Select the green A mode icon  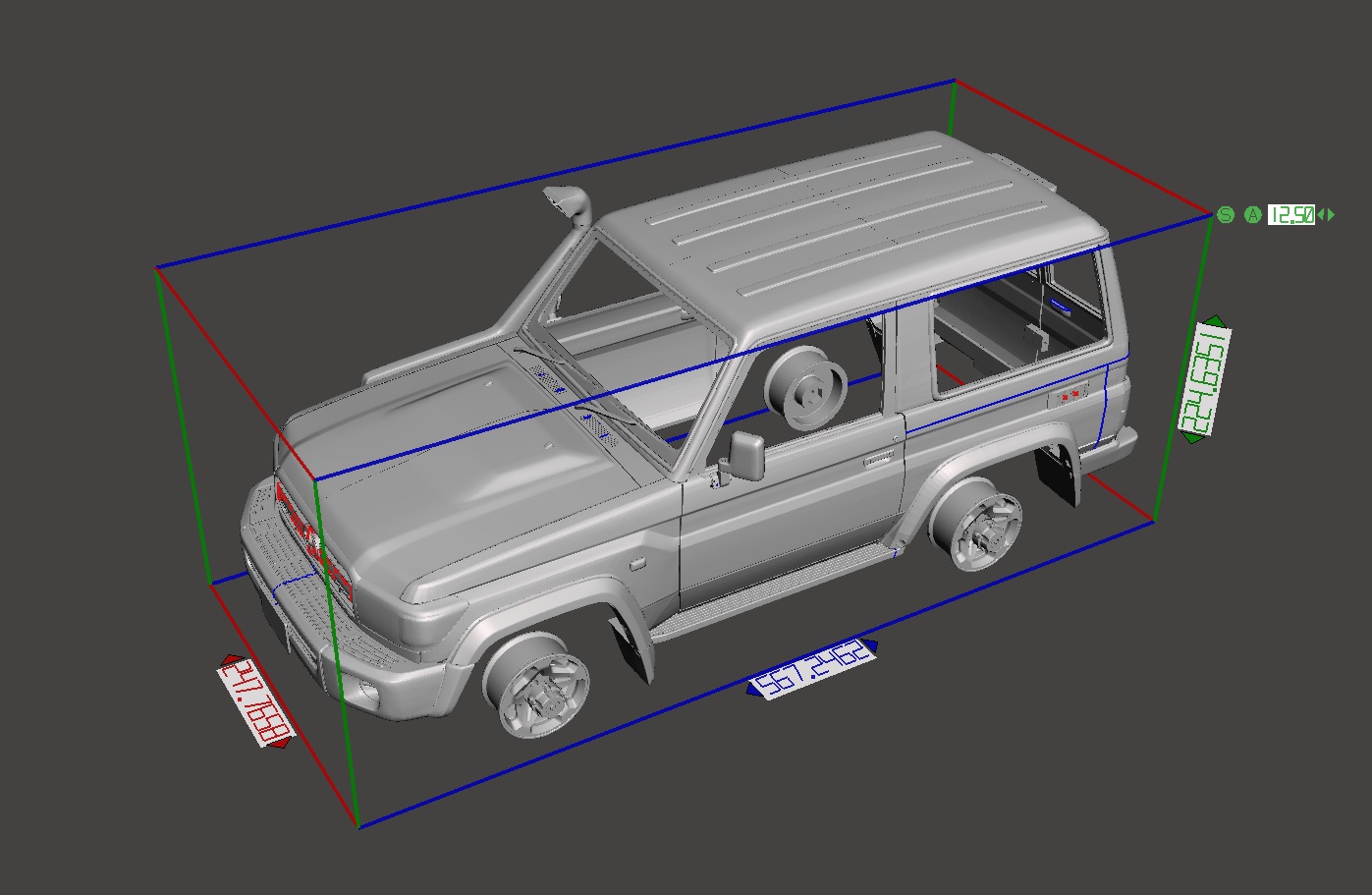pos(1252,215)
